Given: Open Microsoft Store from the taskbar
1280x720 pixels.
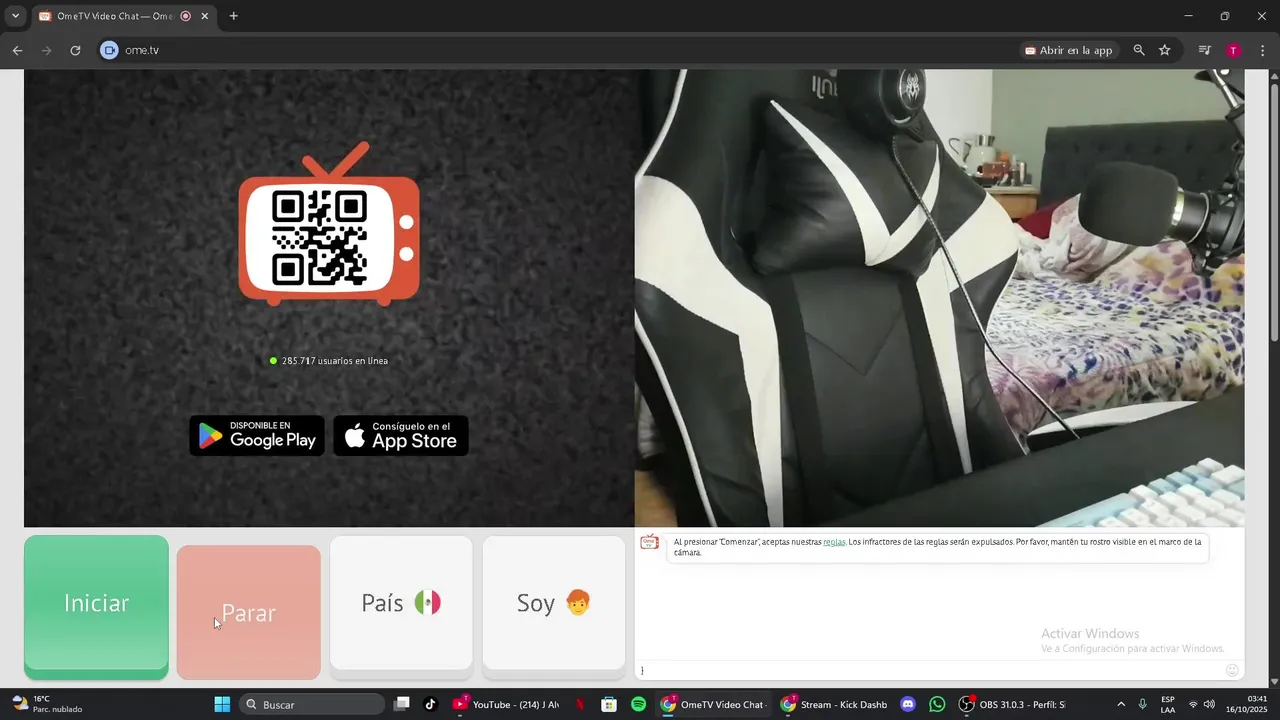Looking at the screenshot, I should click(x=608, y=704).
